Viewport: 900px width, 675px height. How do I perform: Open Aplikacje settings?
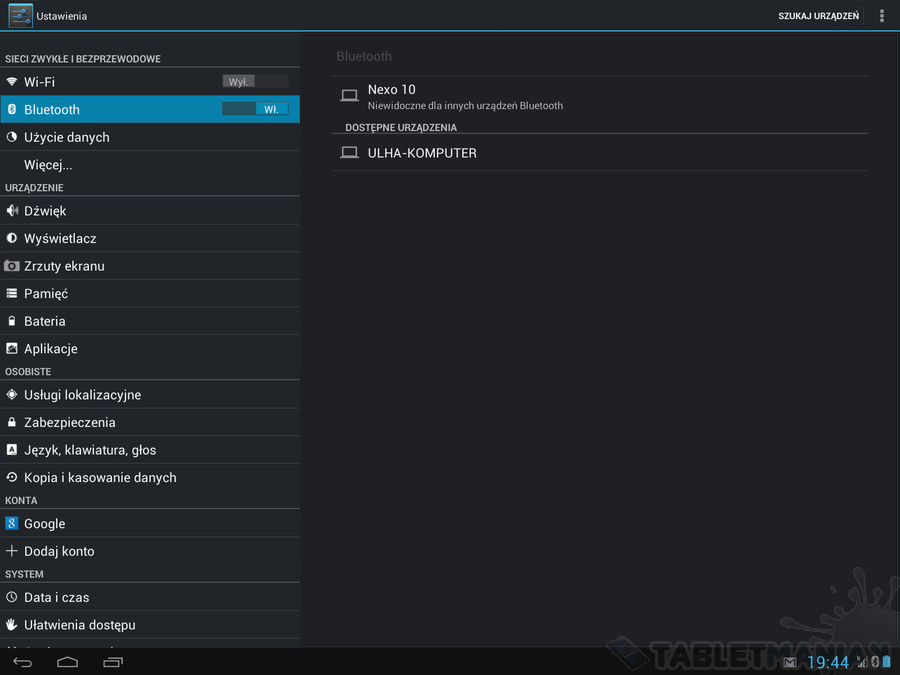click(150, 348)
